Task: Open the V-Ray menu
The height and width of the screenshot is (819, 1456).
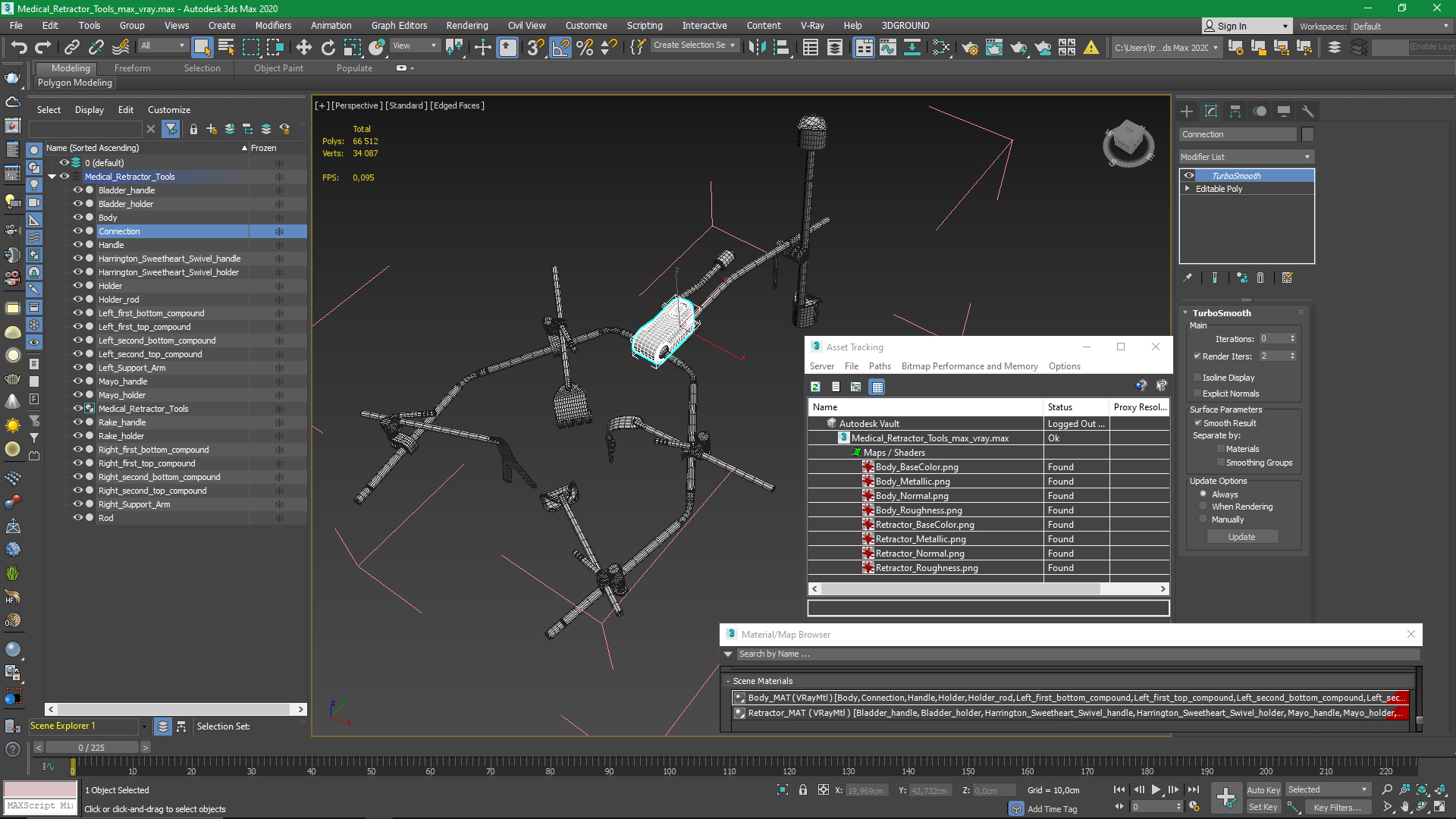Action: [x=812, y=26]
